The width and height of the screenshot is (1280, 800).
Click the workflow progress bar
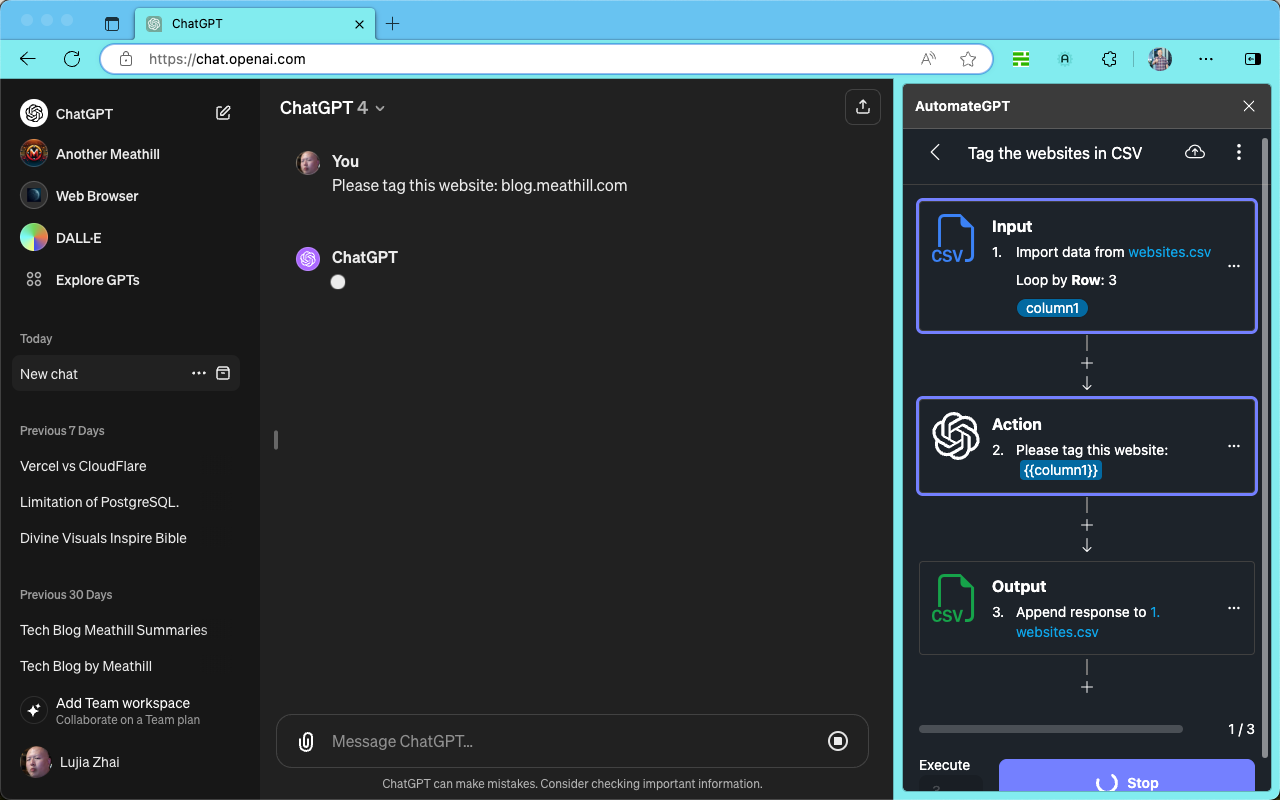1051,729
